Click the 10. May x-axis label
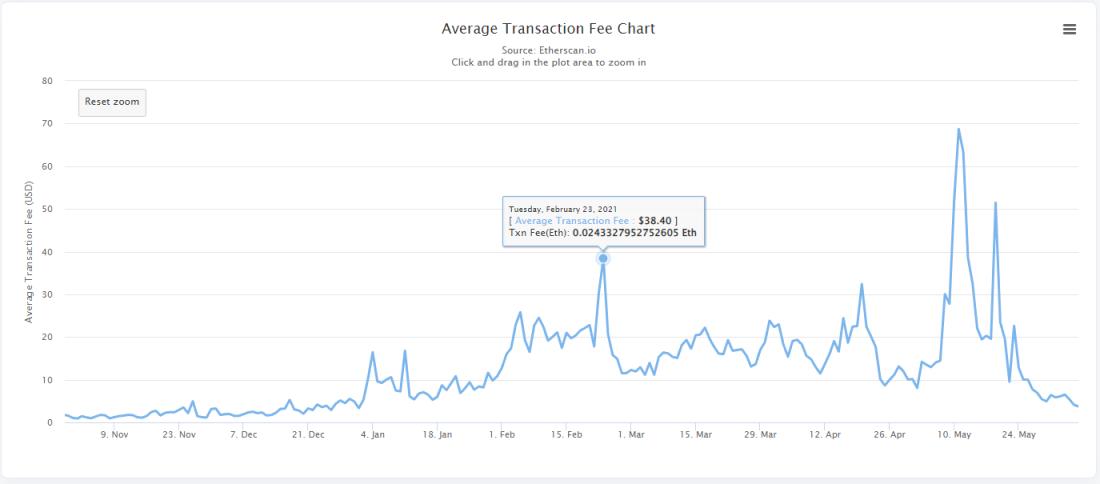 point(955,435)
